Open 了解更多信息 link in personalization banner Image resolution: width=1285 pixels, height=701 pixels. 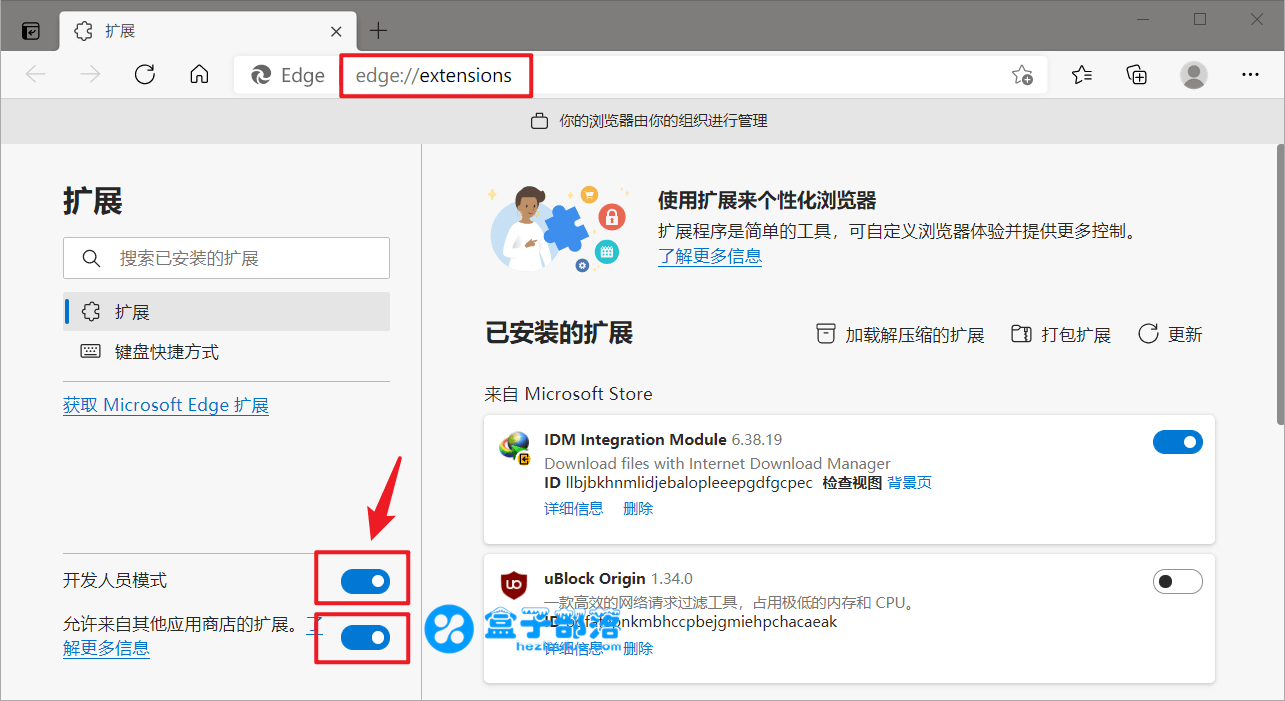click(x=710, y=256)
